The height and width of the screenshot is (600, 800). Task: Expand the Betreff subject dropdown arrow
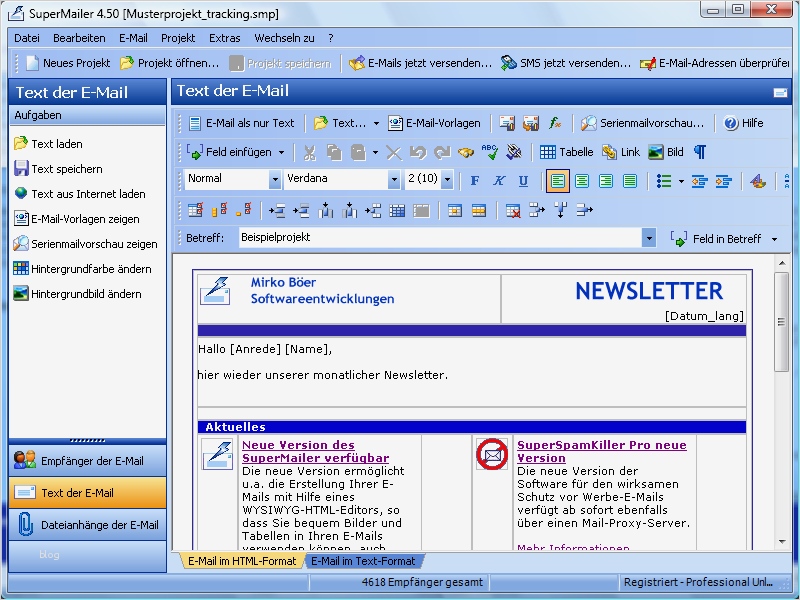(648, 238)
